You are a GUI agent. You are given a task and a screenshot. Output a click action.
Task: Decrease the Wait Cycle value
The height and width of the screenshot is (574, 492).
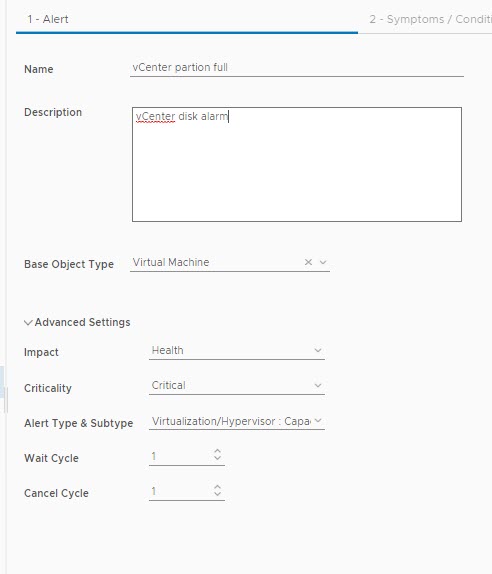click(x=217, y=458)
